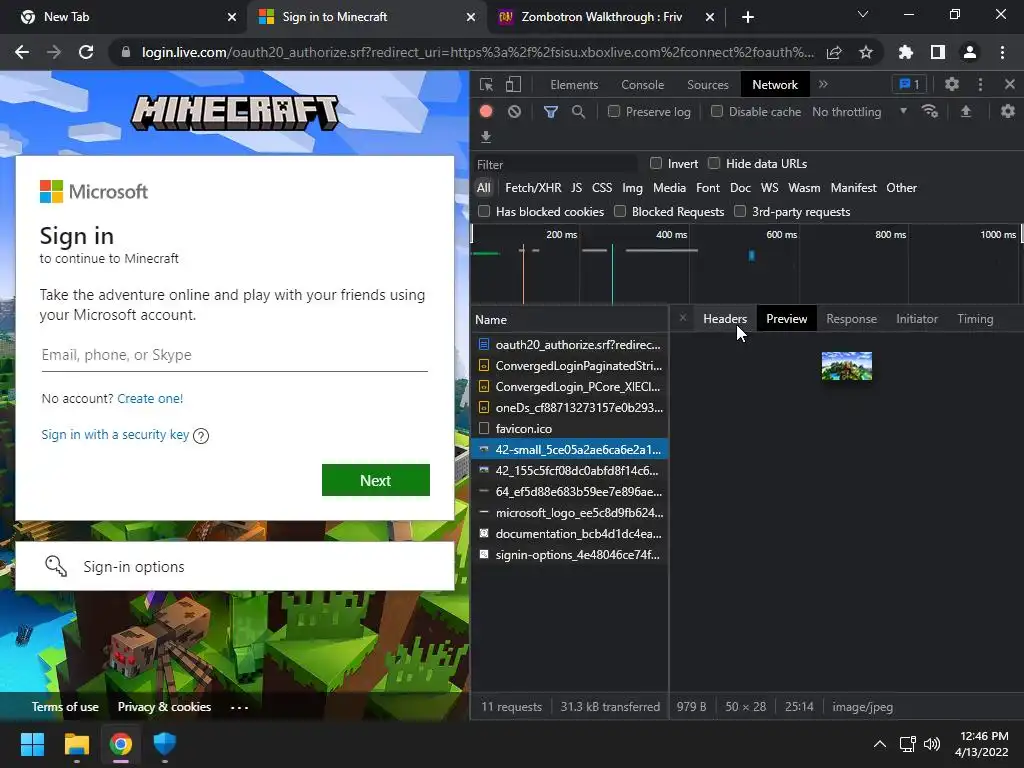Open DevTools customize three-dot menu
Screen dimensions: 1024x768
[x=980, y=84]
